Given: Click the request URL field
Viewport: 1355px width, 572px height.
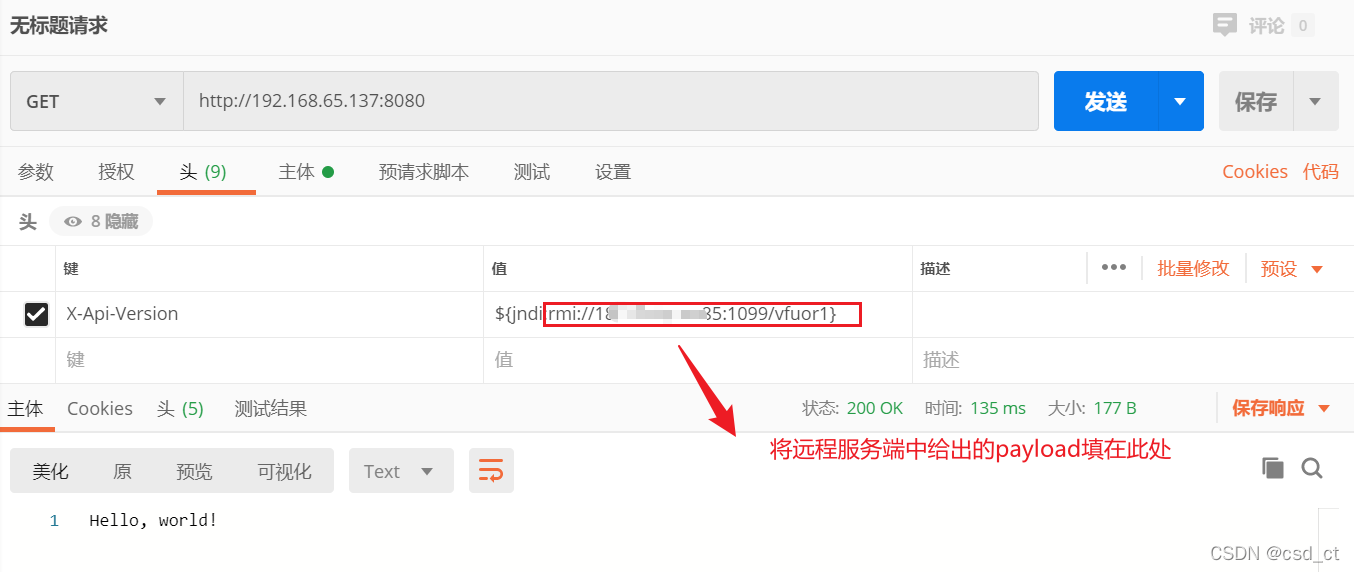Looking at the screenshot, I should point(611,101).
